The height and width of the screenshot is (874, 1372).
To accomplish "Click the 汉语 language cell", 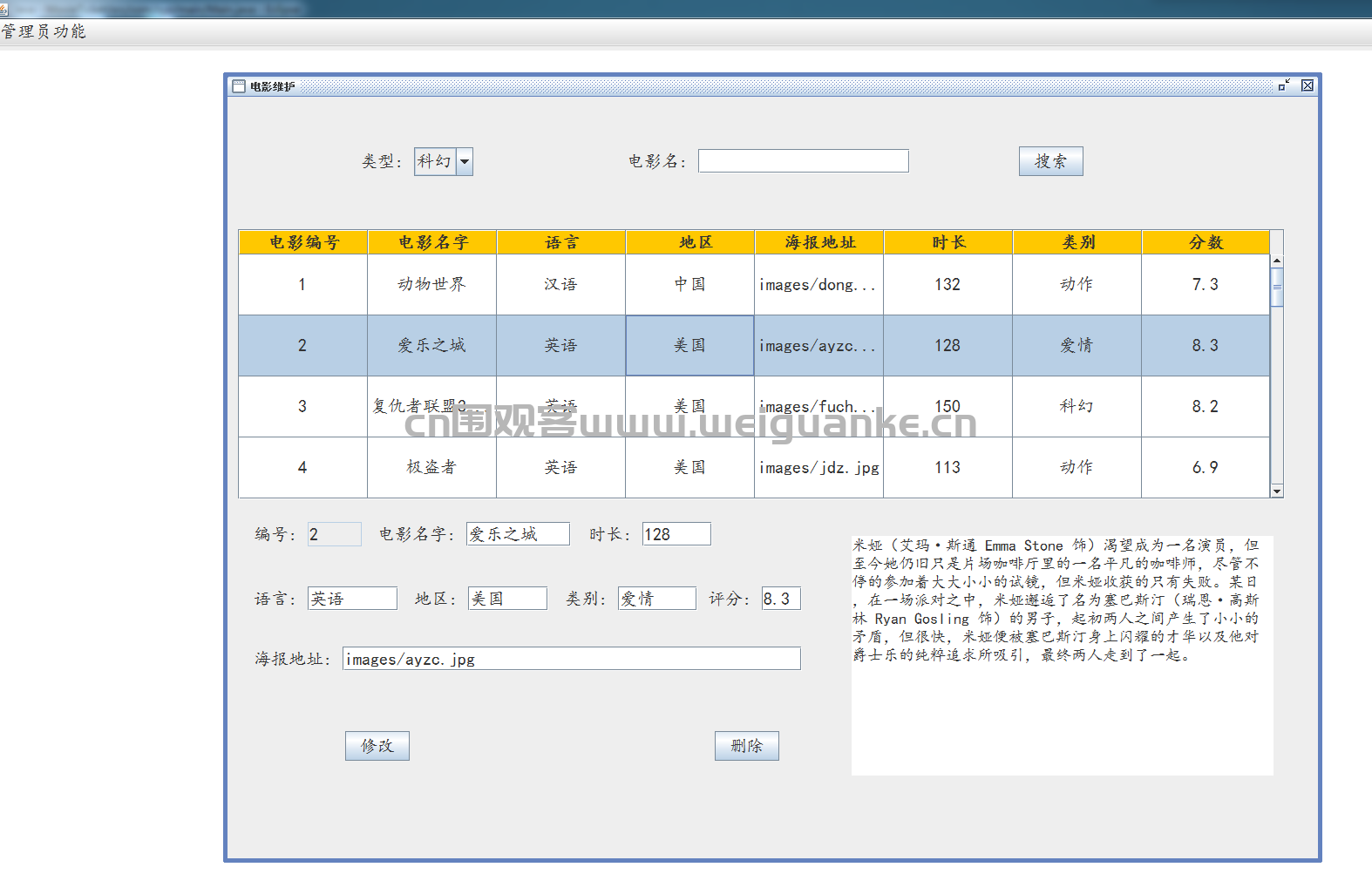I will tap(561, 285).
